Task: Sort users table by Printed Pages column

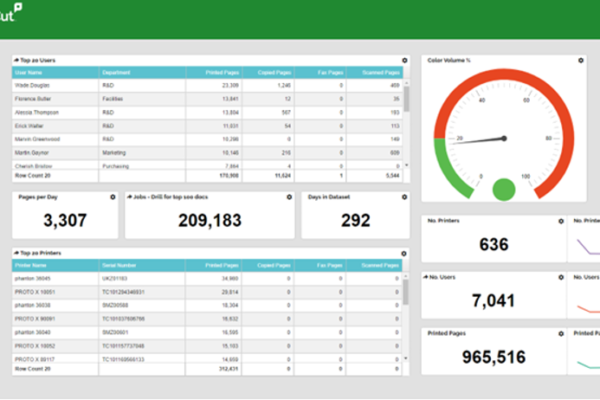Action: click(223, 73)
